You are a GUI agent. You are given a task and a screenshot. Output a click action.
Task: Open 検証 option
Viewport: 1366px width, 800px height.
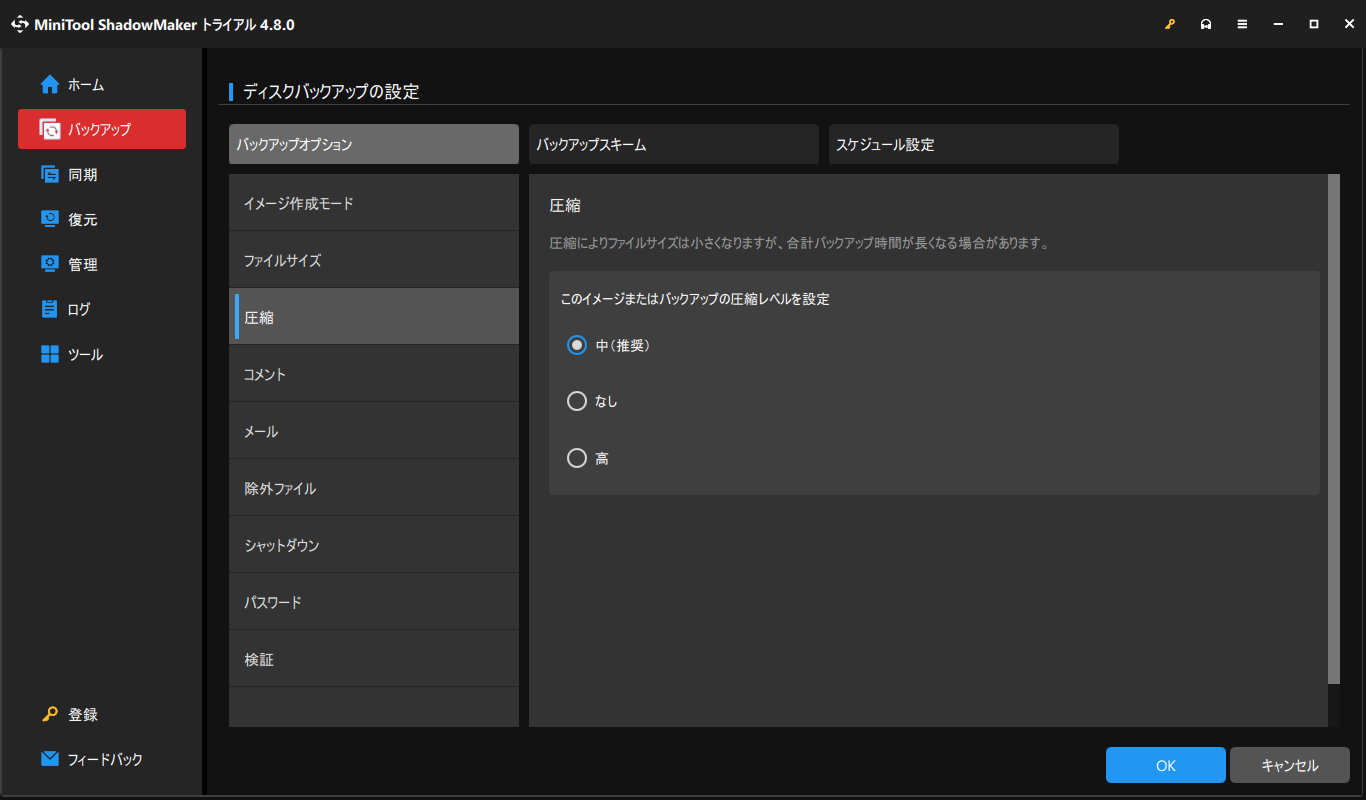pyautogui.click(x=374, y=659)
